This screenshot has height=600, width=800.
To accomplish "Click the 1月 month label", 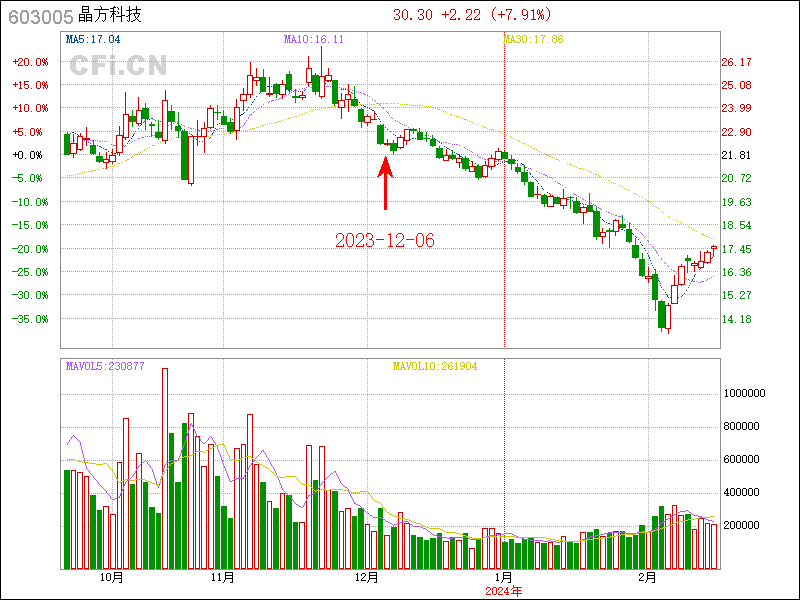I will pyautogui.click(x=504, y=578).
